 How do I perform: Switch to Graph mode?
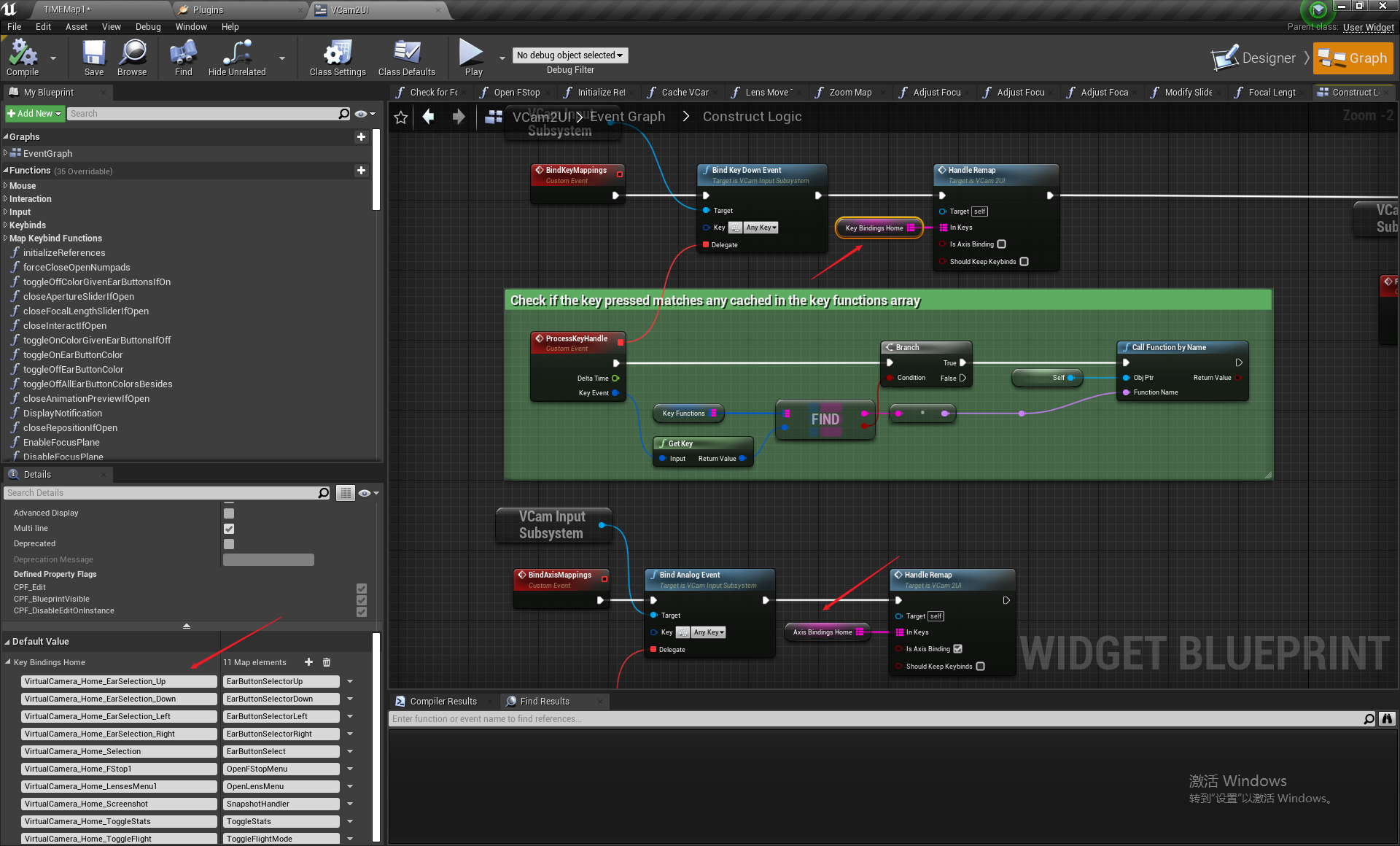(x=1353, y=58)
